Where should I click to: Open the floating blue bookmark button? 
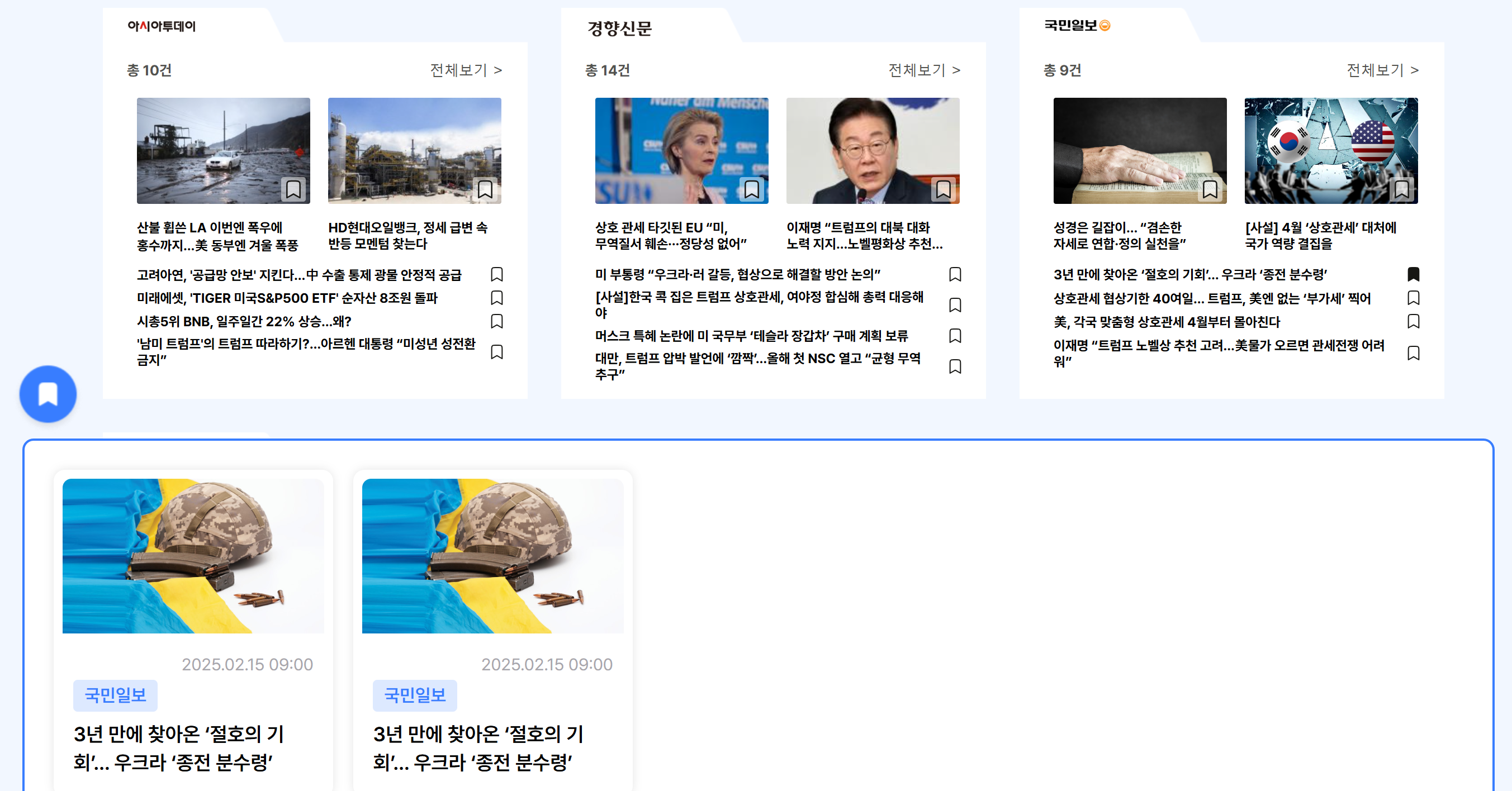point(48,394)
